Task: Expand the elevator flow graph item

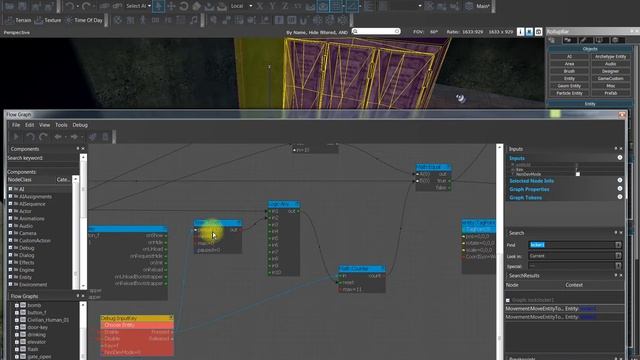Action: 17,342
